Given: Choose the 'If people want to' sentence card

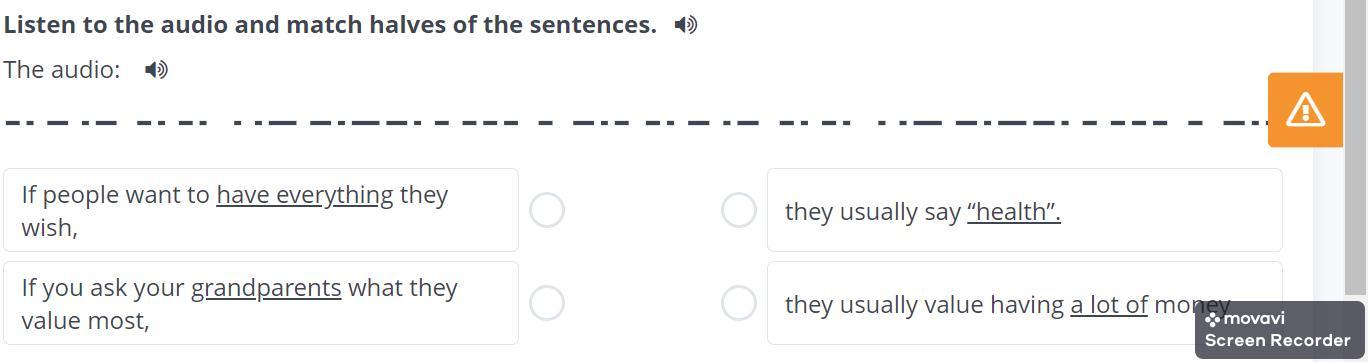Looking at the screenshot, I should (x=261, y=210).
